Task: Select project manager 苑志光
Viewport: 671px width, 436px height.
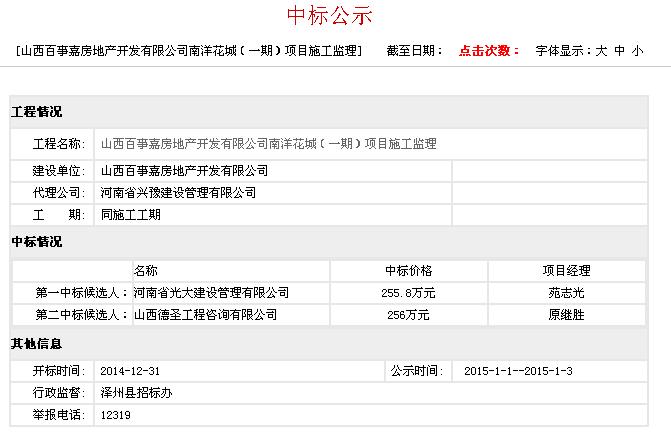Action: click(567, 293)
